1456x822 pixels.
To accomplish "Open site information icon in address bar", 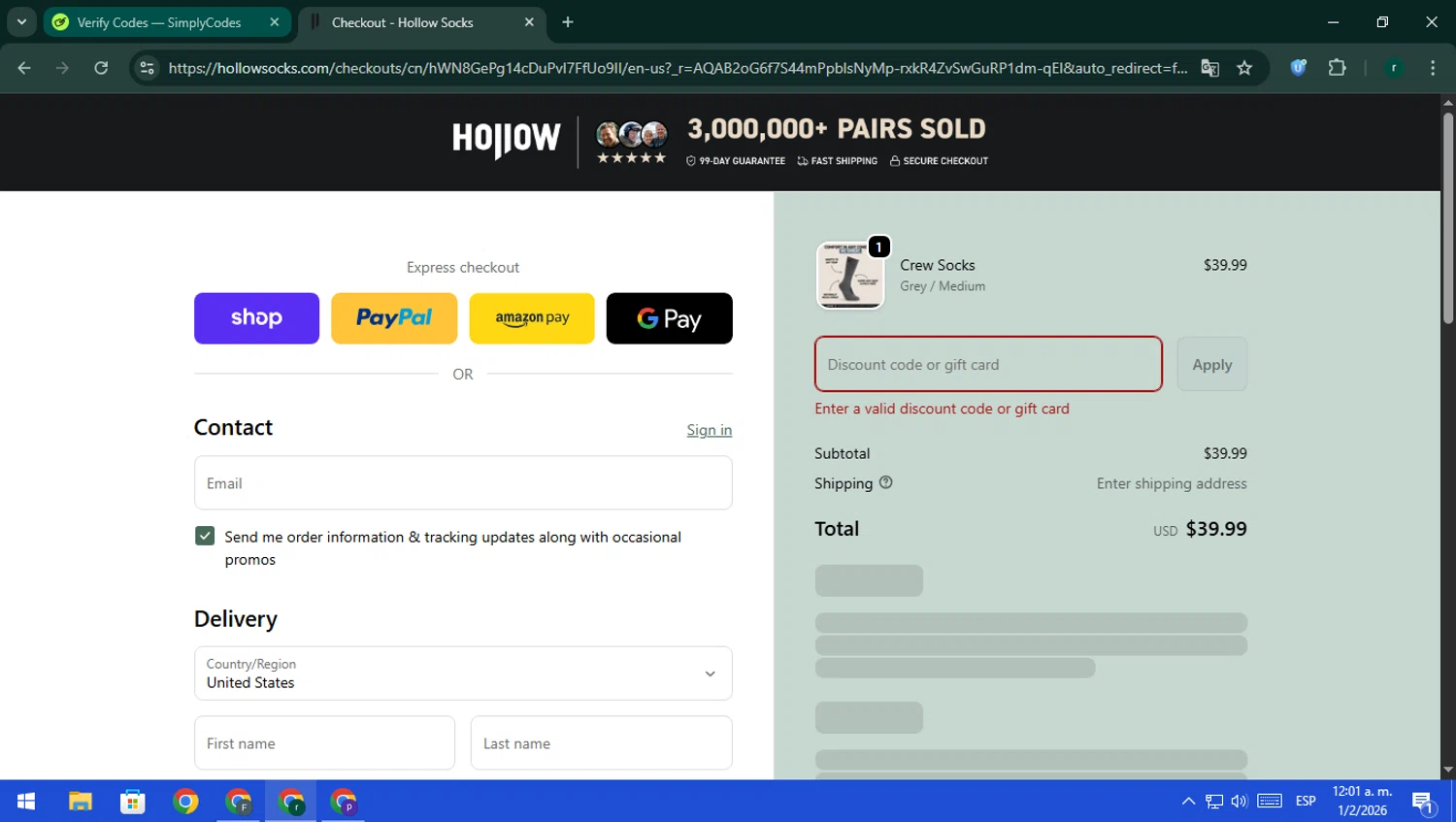I will point(147,68).
